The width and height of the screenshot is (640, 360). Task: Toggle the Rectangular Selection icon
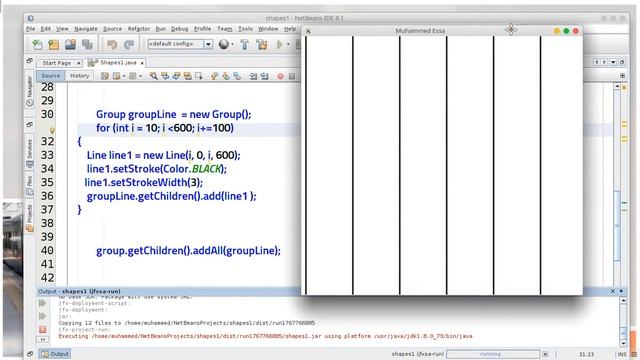click(x=199, y=76)
